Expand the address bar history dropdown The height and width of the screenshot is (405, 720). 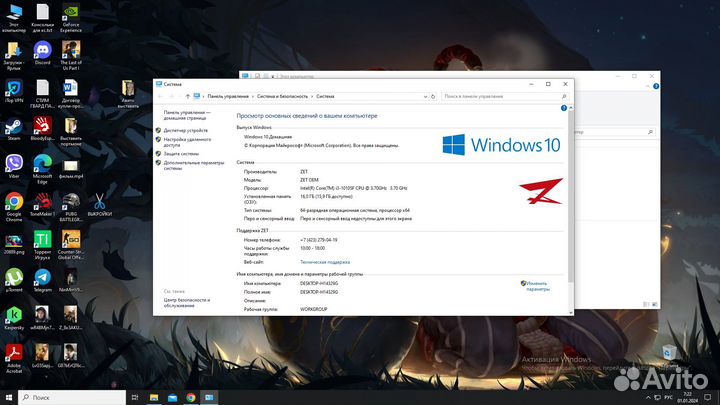pos(425,96)
